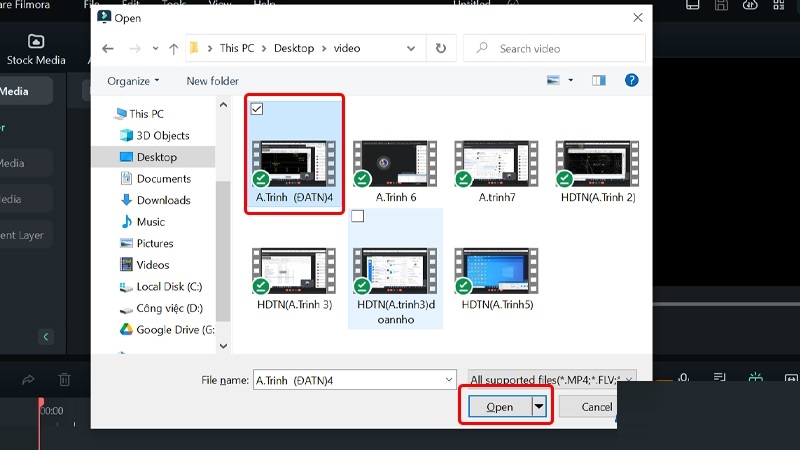
Task: Click the timeline redo arrow icon
Action: pyautogui.click(x=28, y=379)
